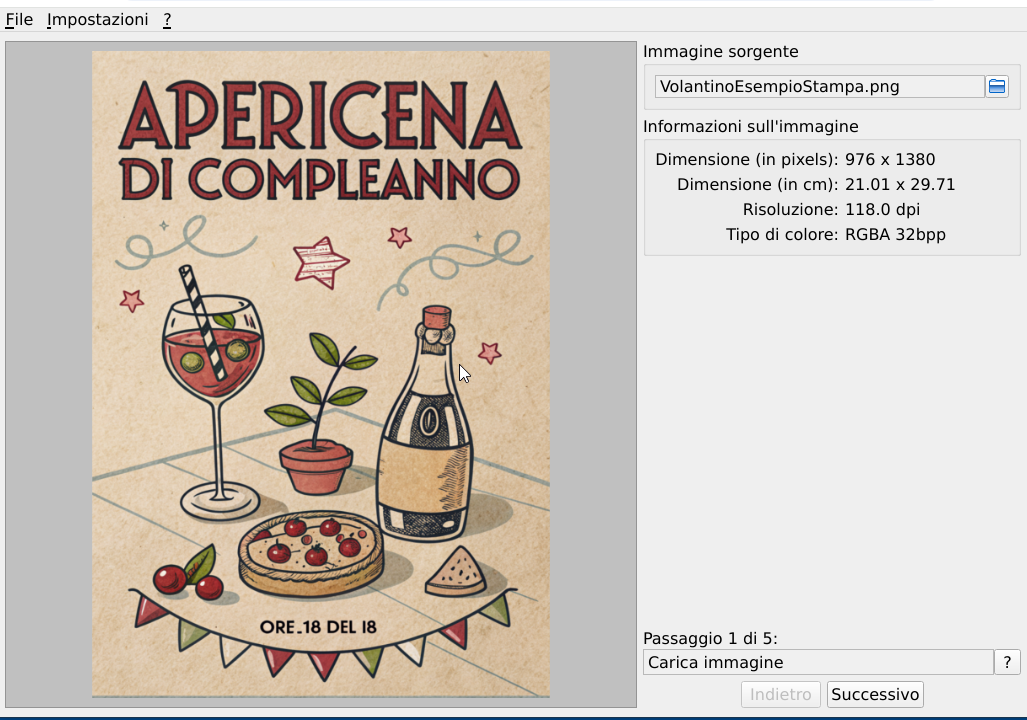Click the pizza in the poster preview

(311, 553)
